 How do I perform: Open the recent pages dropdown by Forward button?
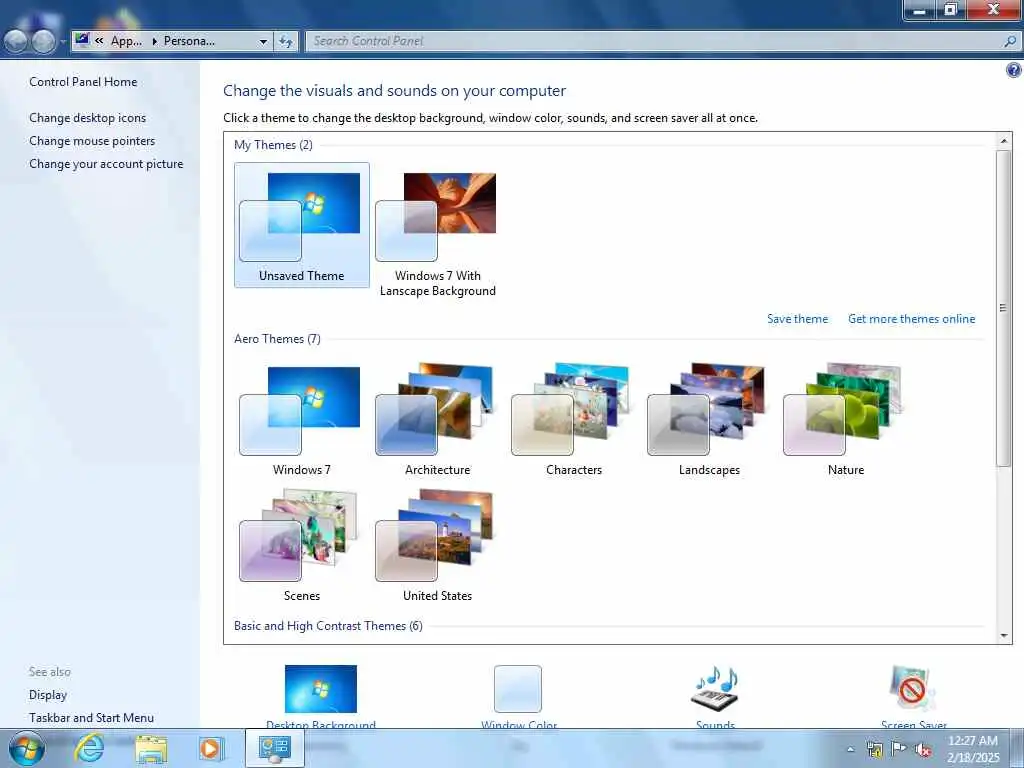click(63, 42)
